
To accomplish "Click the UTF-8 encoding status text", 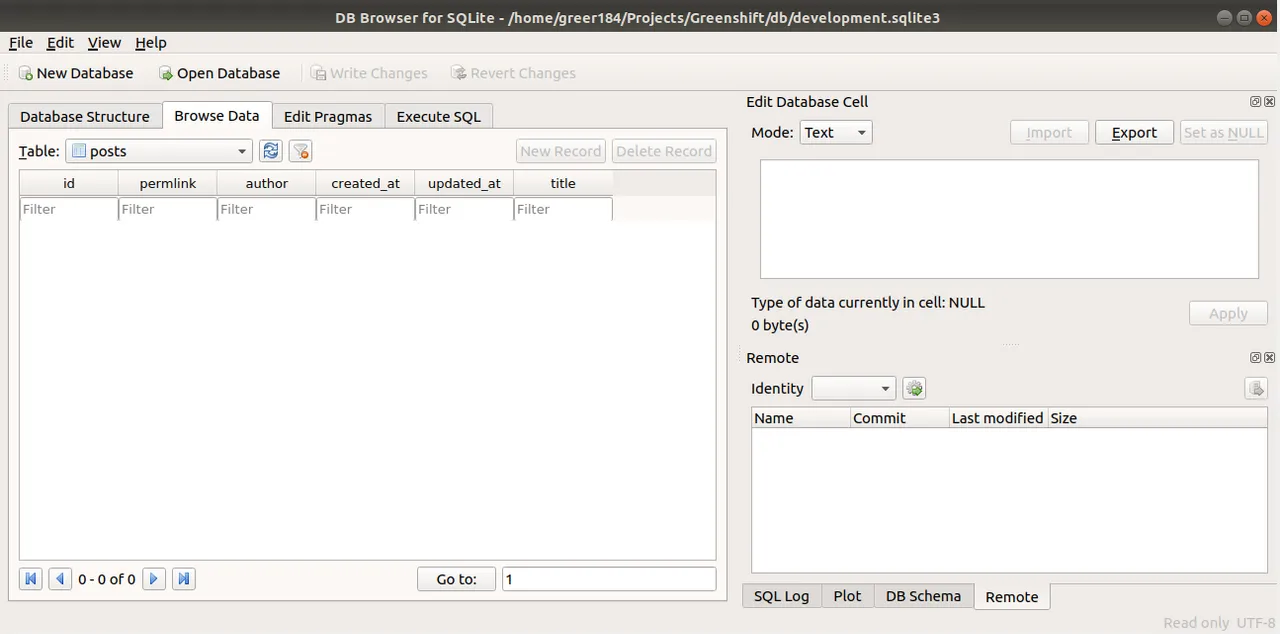I will tap(1257, 622).
